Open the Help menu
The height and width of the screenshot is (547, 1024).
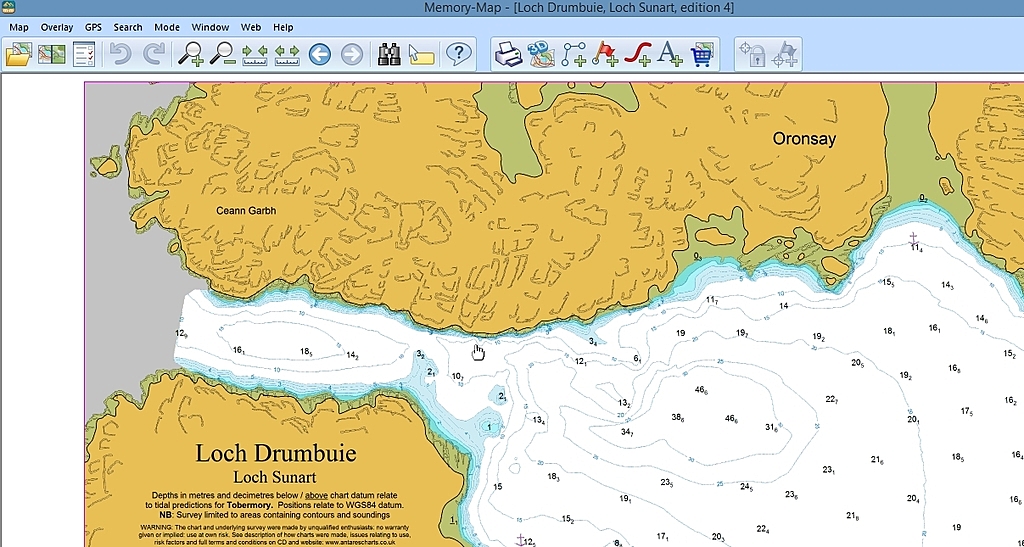click(283, 27)
